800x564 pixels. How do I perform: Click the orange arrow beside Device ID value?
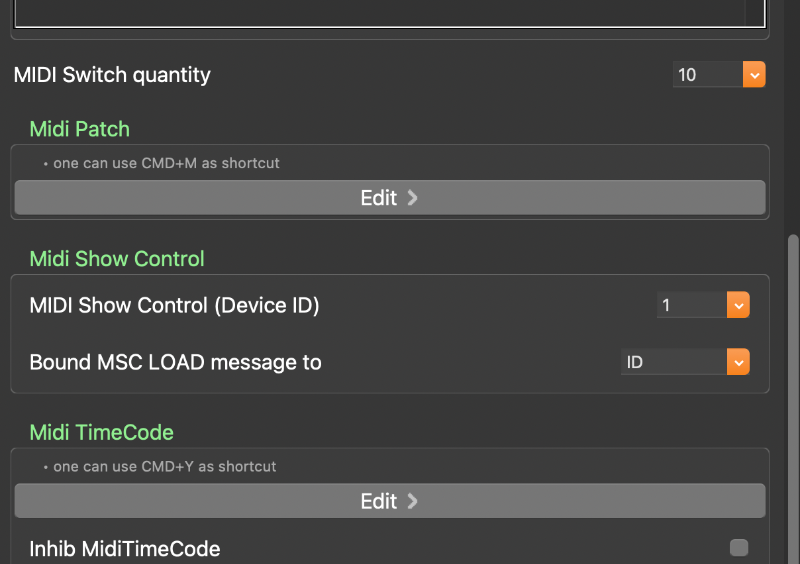(738, 305)
